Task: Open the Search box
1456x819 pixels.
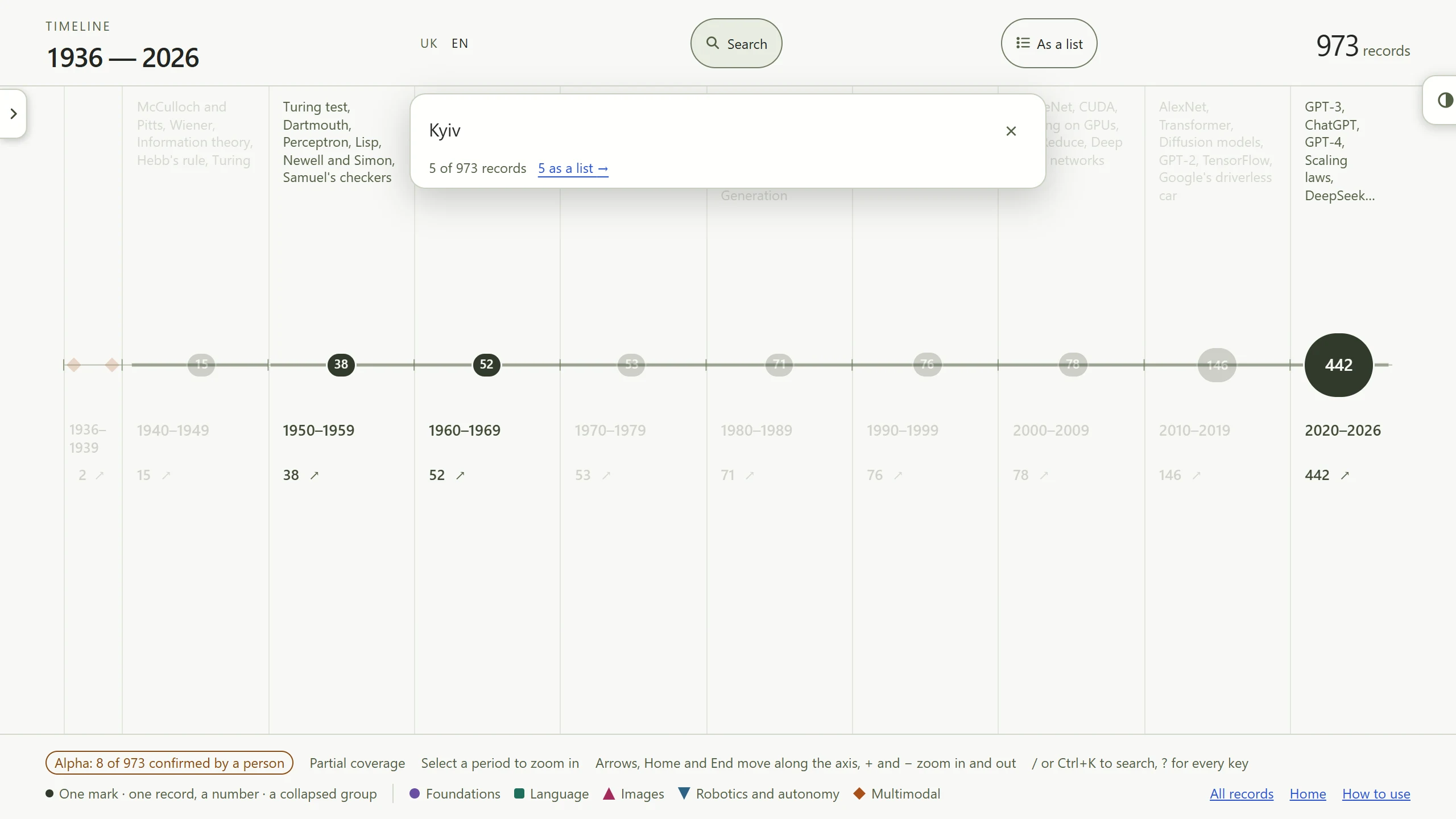Action: 736,44
